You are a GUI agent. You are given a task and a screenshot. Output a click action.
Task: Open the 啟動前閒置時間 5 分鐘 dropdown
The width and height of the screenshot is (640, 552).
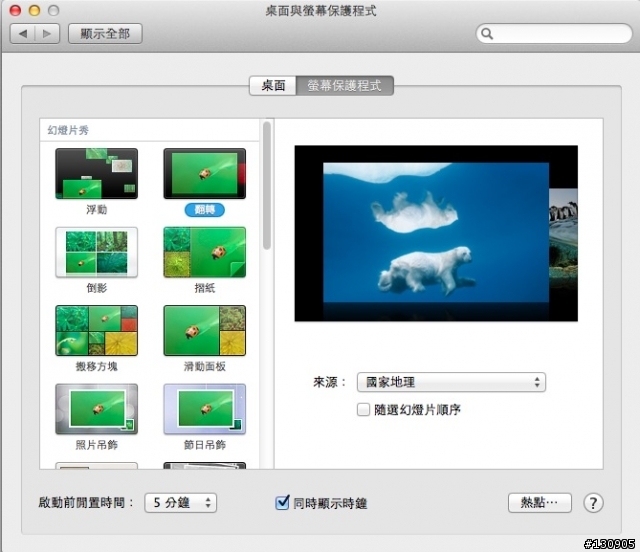click(180, 503)
